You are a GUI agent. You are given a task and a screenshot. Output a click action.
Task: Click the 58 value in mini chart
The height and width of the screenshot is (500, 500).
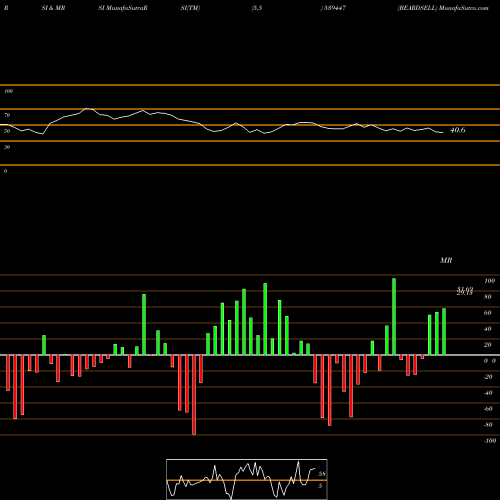[x=322, y=474]
